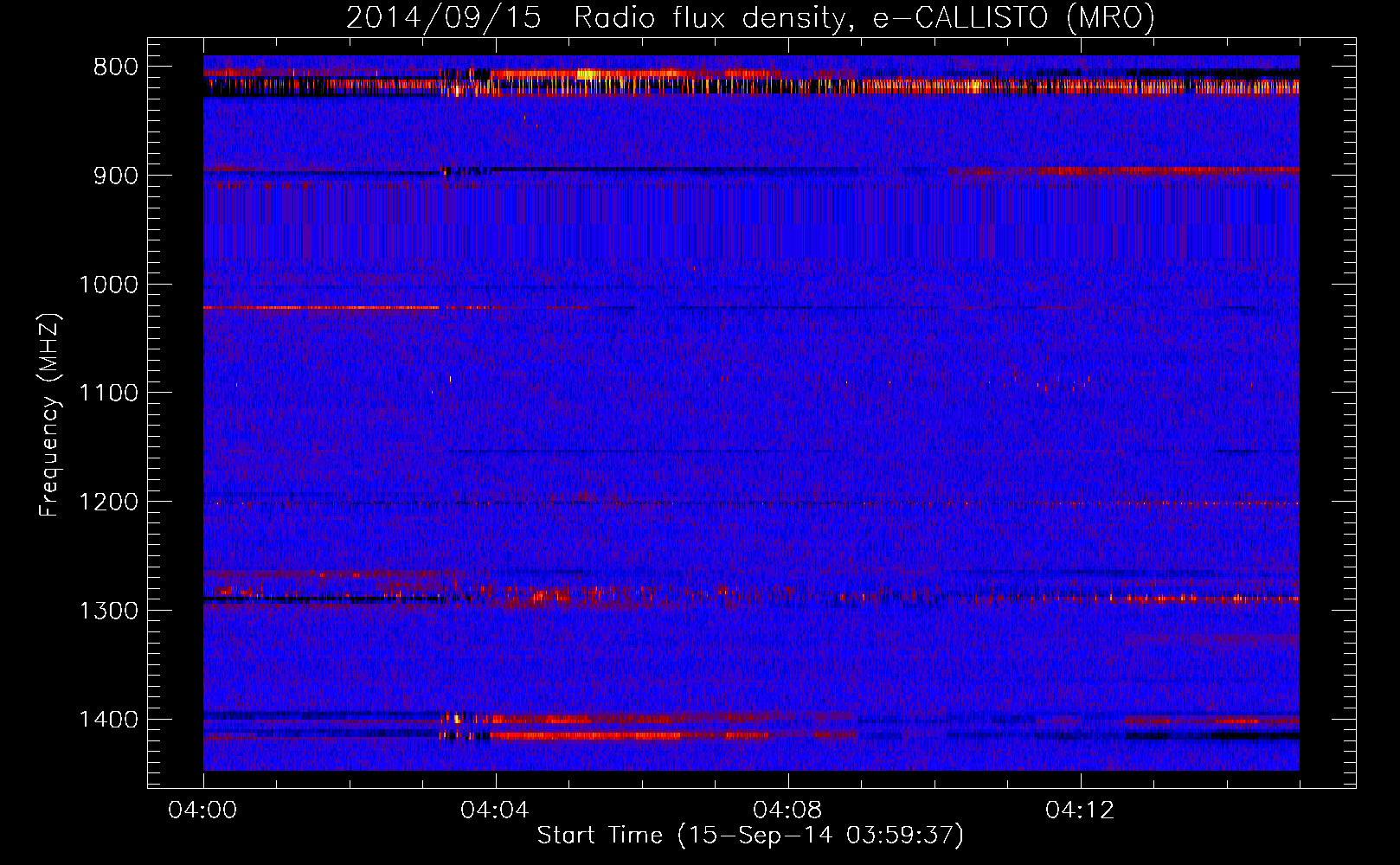The width and height of the screenshot is (1400, 865).
Task: Click the 'Start Time (15-Sep-14 03:59:37)' label
Action: [750, 836]
